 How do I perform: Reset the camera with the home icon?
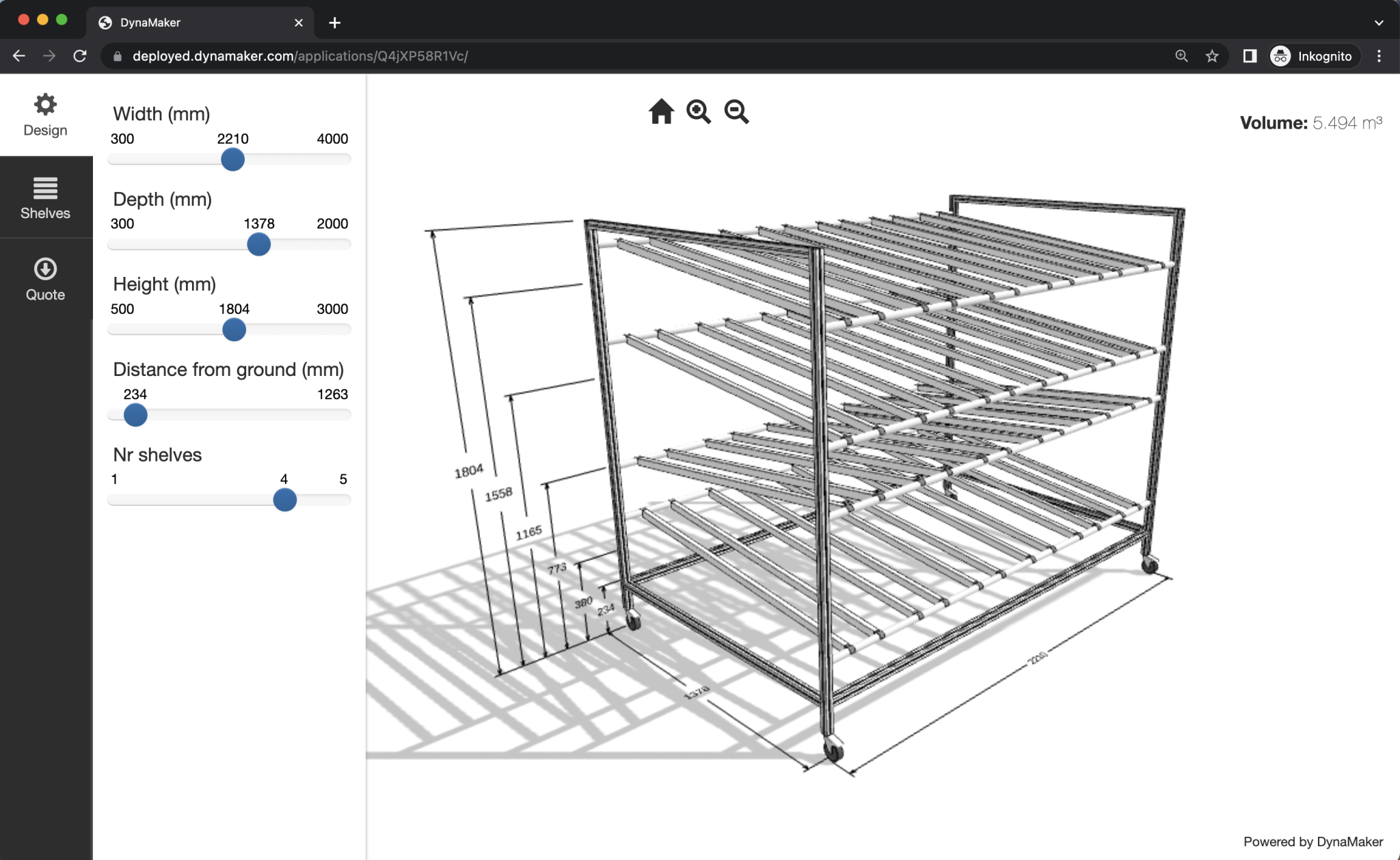pos(660,111)
